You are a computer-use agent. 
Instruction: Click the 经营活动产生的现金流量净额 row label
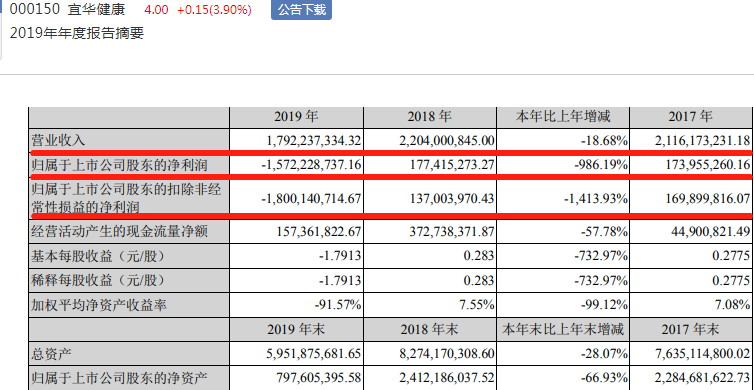[x=120, y=232]
